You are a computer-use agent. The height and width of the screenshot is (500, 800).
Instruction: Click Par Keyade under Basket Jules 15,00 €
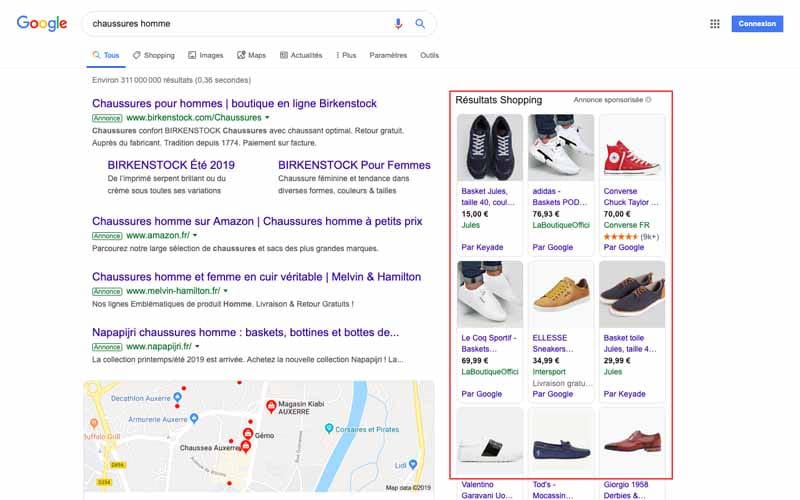pos(482,247)
